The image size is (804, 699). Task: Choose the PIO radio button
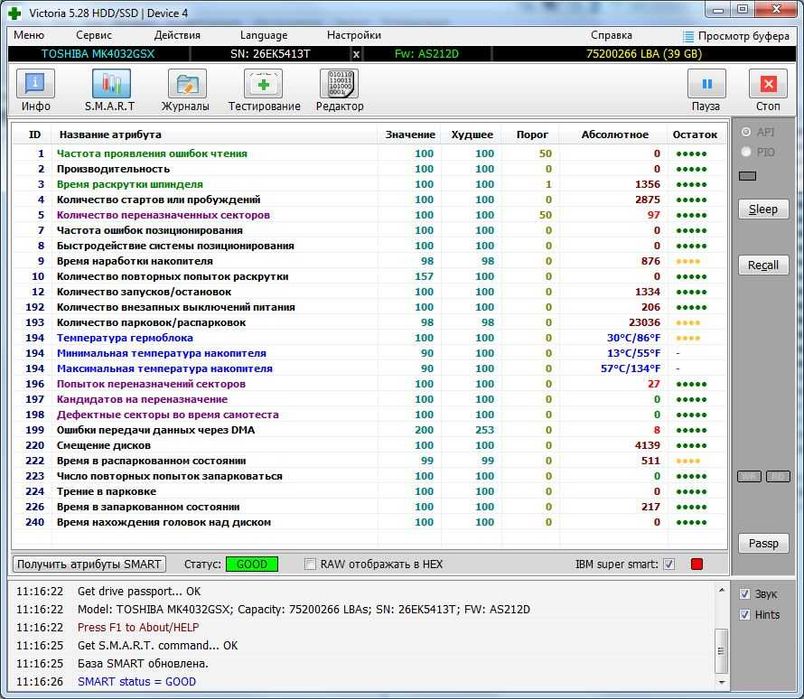[x=747, y=152]
